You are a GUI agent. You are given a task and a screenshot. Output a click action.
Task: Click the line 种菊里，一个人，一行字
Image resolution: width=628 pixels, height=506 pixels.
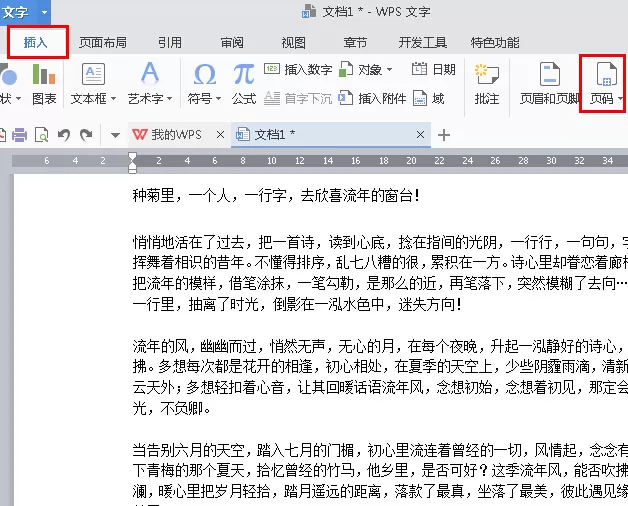point(276,196)
